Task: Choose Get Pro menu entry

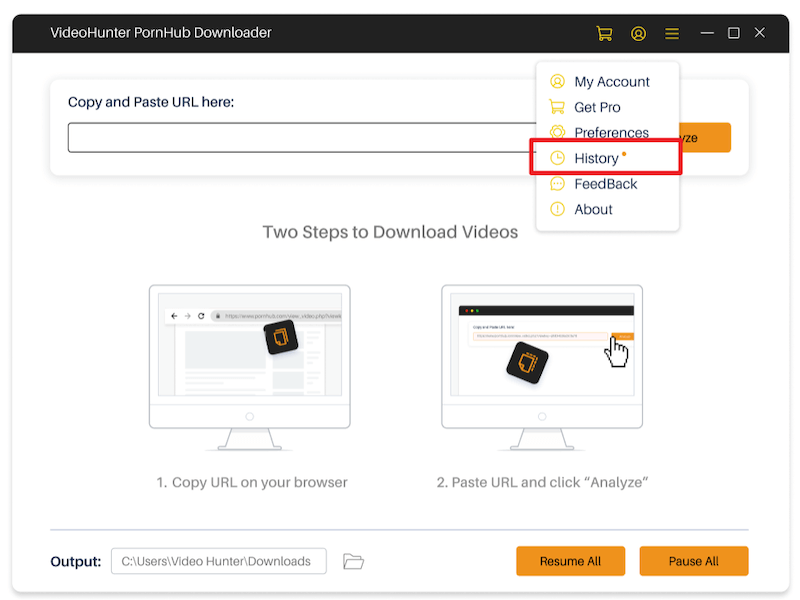Action: pyautogui.click(x=608, y=107)
